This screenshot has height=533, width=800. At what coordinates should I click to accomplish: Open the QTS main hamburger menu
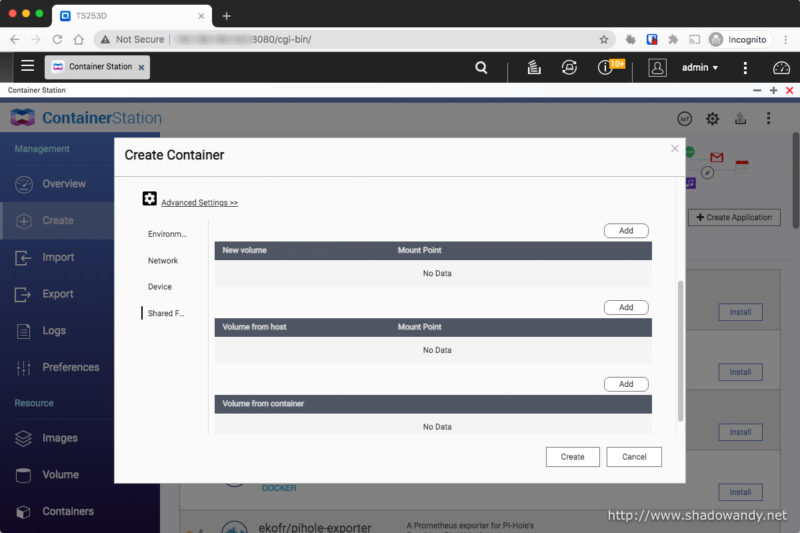27,66
